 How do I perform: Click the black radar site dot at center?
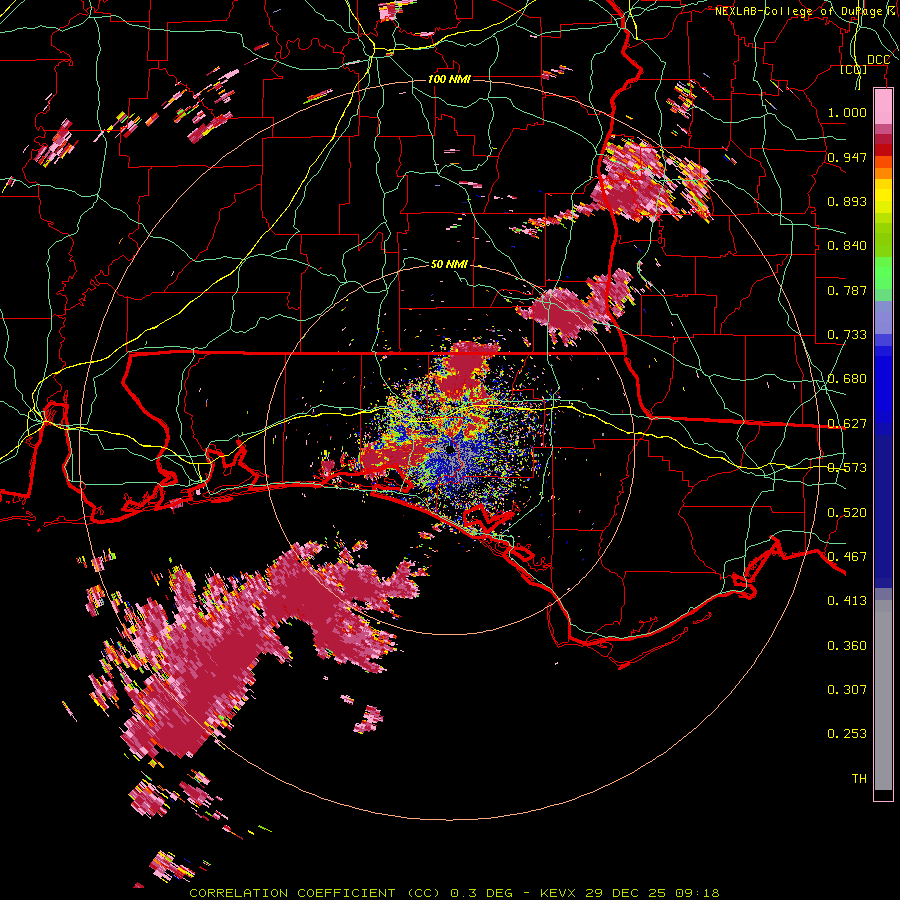pyautogui.click(x=450, y=449)
